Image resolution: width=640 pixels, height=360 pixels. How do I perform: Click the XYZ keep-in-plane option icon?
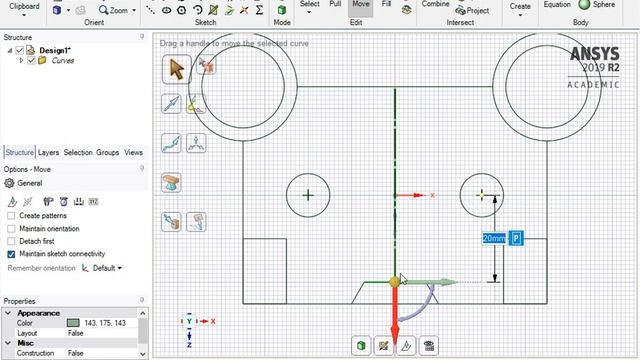point(93,201)
